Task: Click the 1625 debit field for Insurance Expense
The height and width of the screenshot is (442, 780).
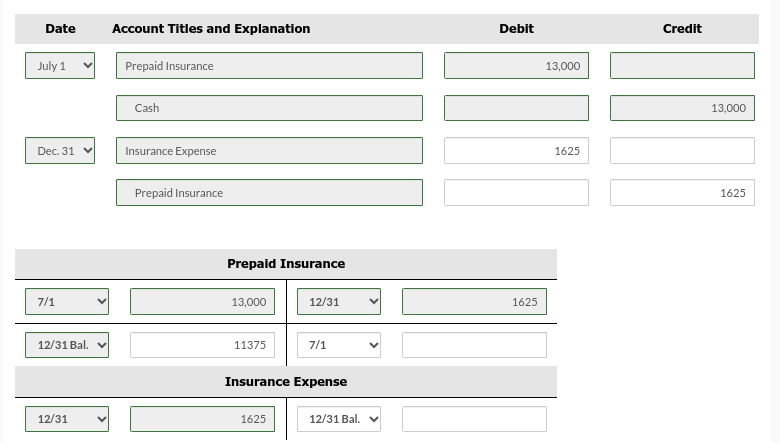Action: click(x=516, y=151)
